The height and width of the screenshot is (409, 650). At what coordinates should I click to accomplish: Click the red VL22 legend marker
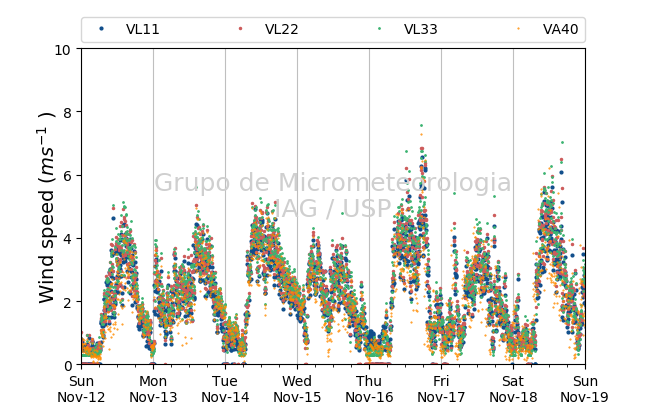[240, 29]
